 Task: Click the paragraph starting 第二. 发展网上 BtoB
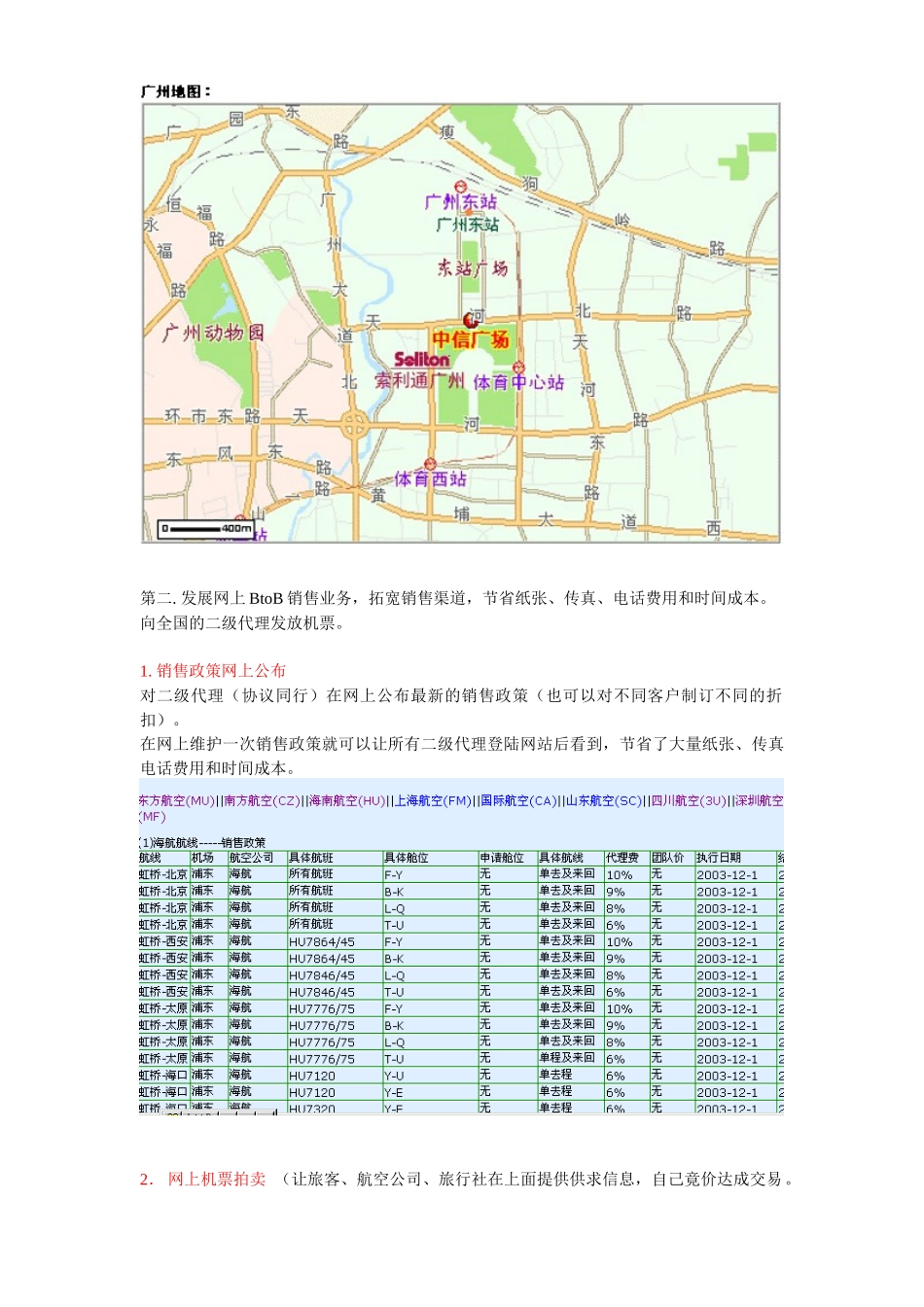[x=457, y=598]
